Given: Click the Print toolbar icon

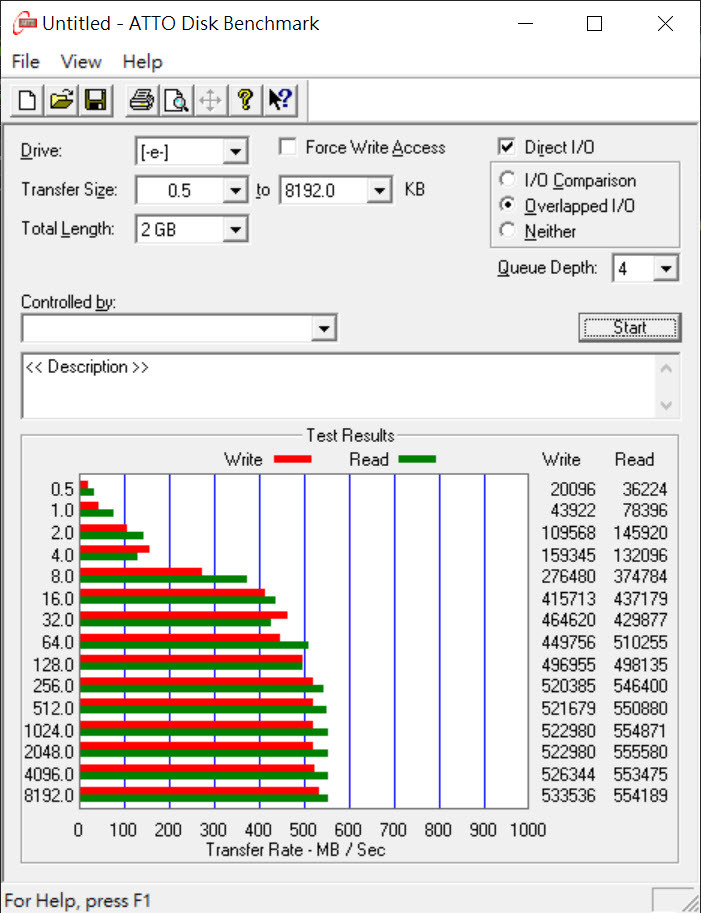Looking at the screenshot, I should coord(141,100).
